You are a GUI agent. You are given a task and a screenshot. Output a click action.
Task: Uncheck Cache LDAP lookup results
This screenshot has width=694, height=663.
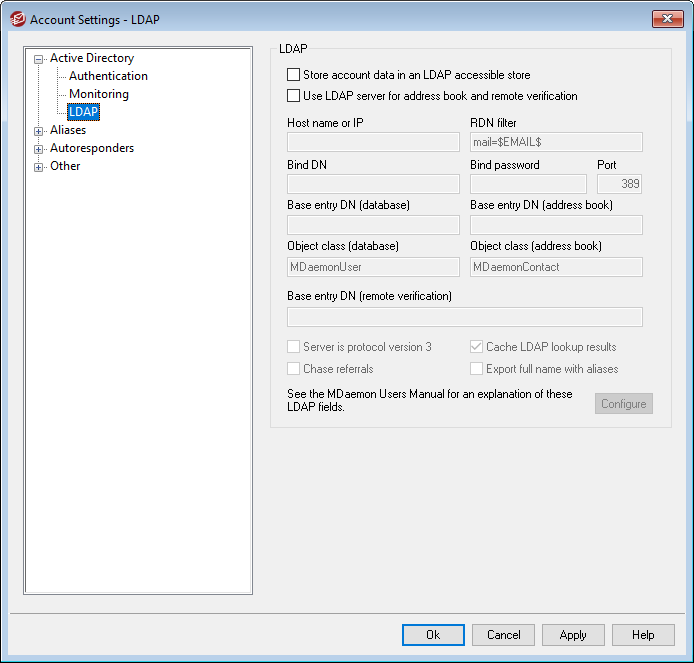(477, 347)
